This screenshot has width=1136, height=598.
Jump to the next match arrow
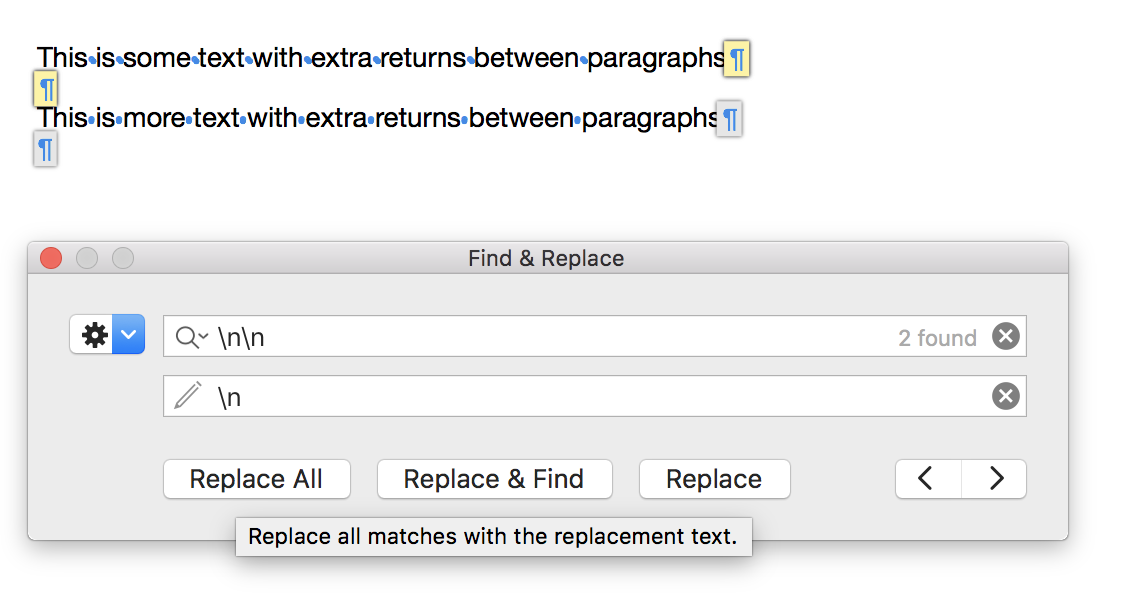pyautogui.click(x=995, y=479)
